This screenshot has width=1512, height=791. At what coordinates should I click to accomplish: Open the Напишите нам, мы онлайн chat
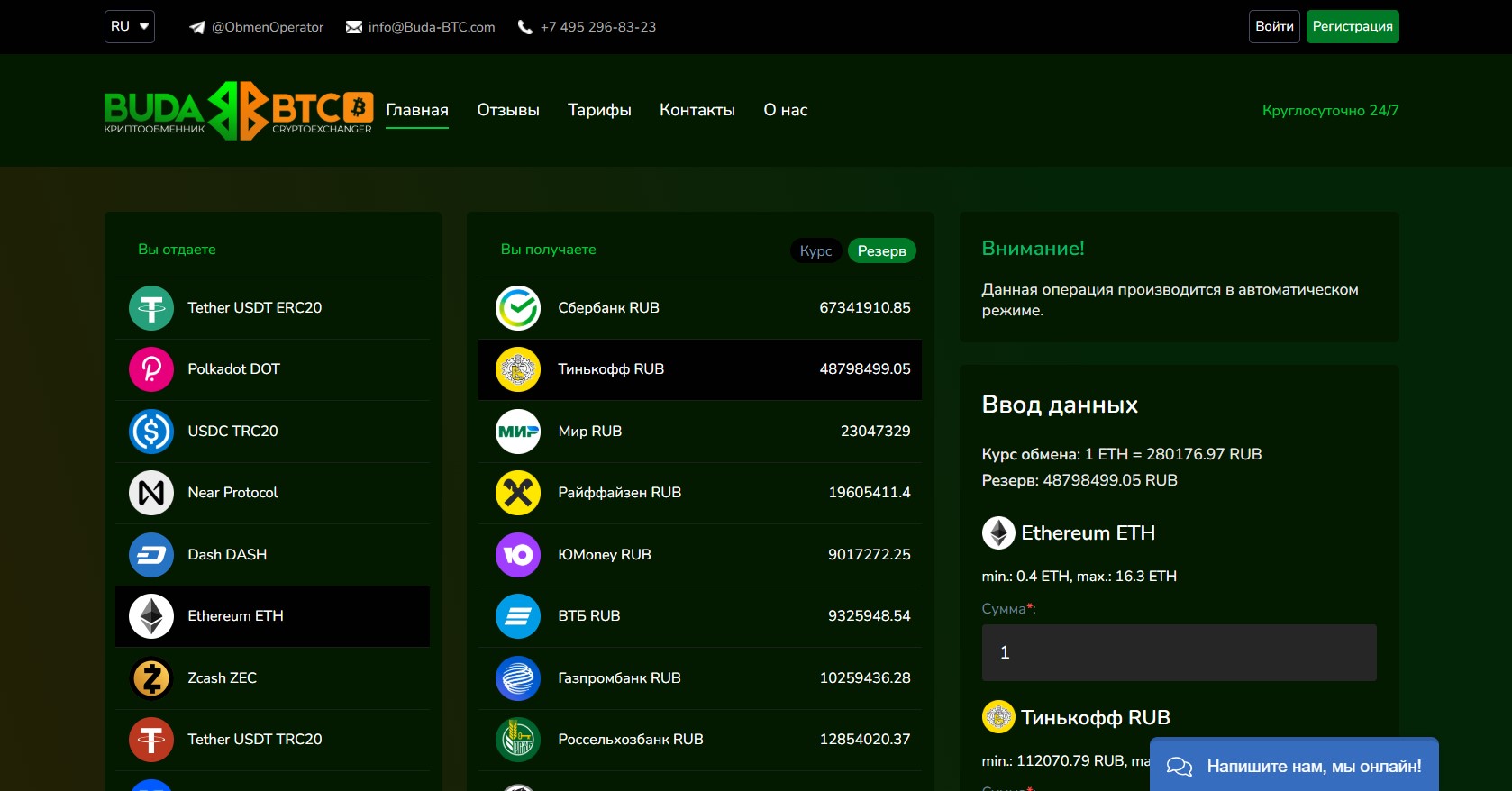(x=1294, y=767)
